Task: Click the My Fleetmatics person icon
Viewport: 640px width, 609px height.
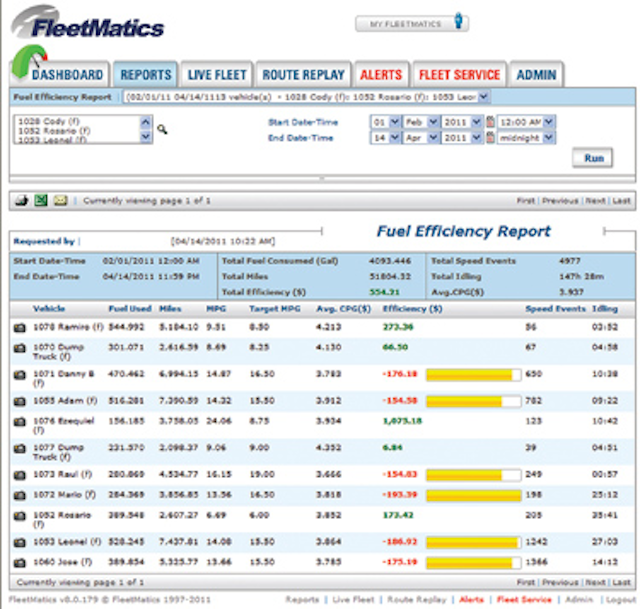Action: (x=459, y=20)
